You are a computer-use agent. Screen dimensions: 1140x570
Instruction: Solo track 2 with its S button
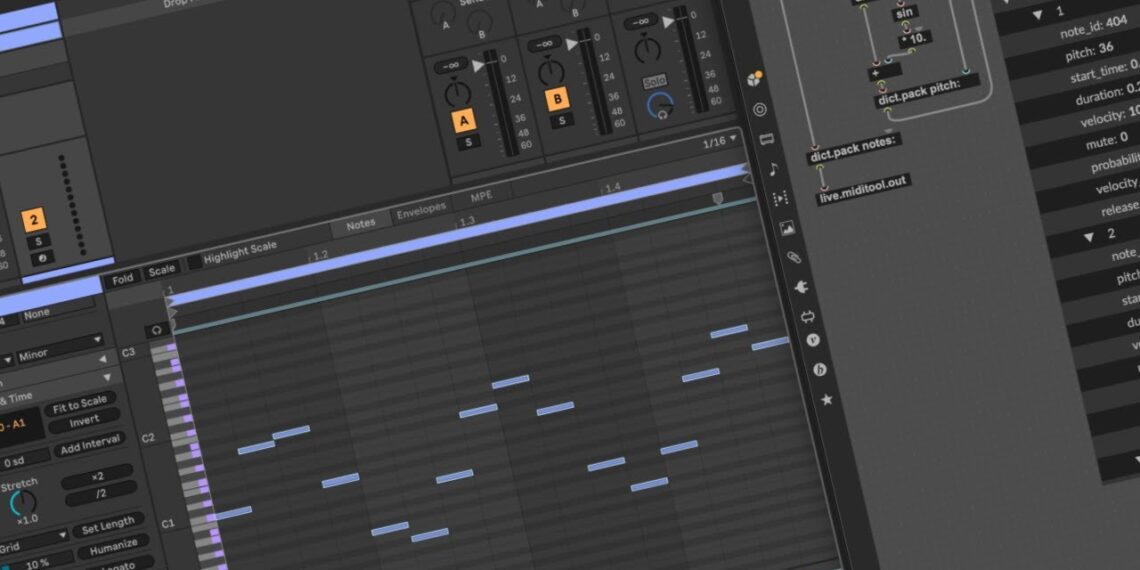coord(39,241)
